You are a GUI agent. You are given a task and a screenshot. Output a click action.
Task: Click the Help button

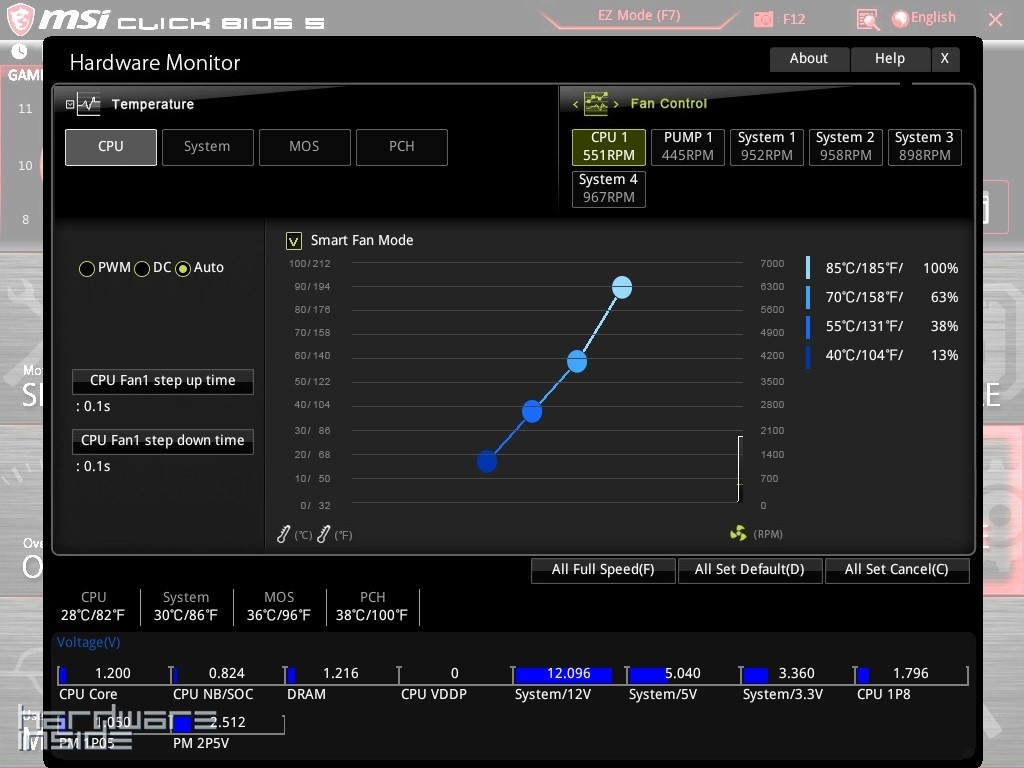[x=890, y=59]
